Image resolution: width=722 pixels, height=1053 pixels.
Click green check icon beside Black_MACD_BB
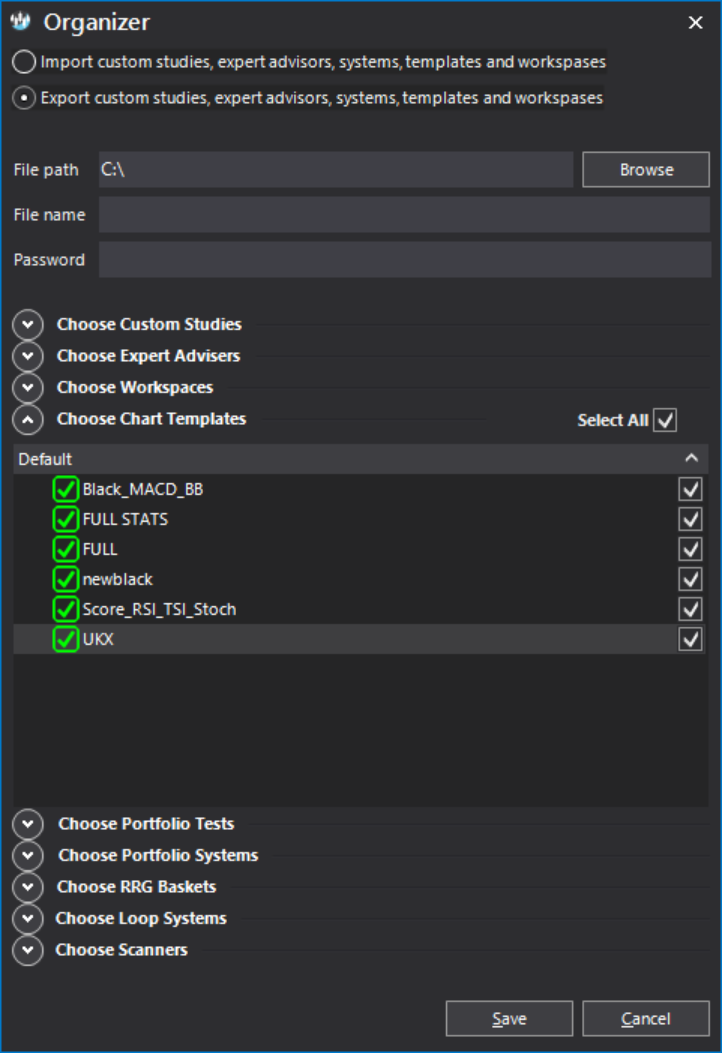point(66,489)
